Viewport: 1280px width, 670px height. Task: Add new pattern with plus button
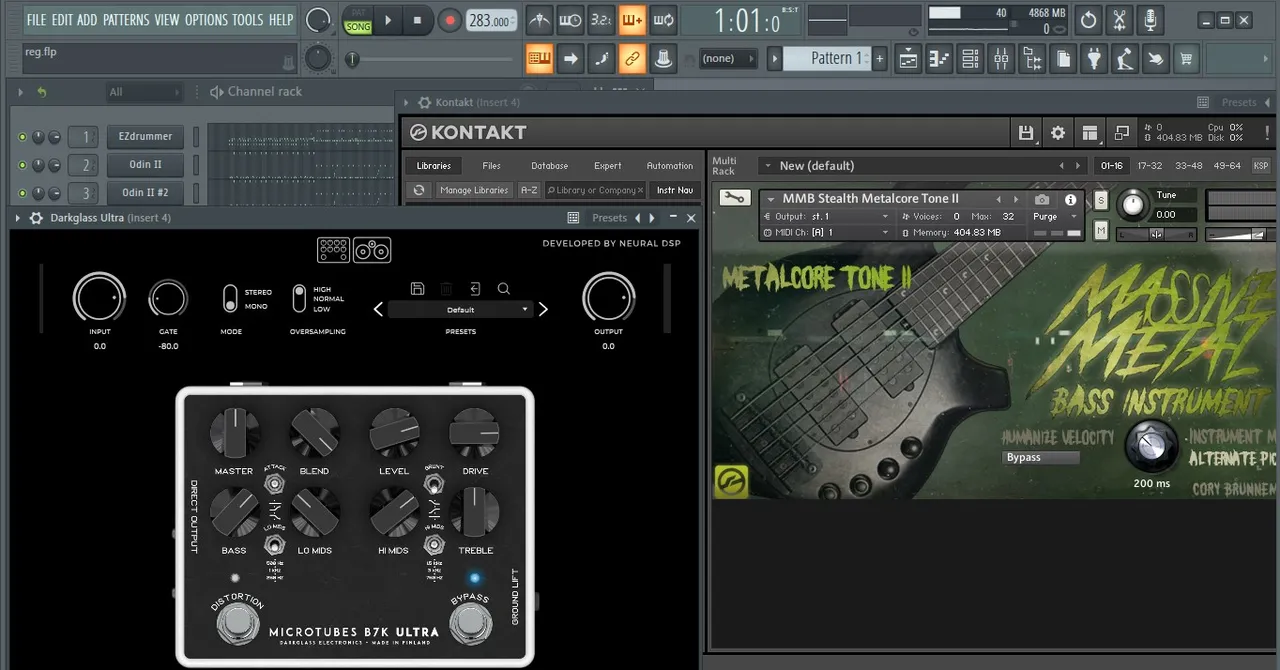click(880, 59)
